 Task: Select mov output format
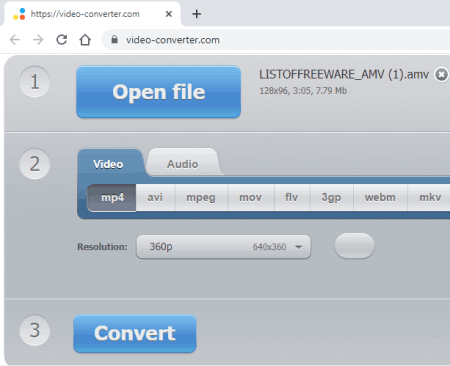(x=251, y=197)
